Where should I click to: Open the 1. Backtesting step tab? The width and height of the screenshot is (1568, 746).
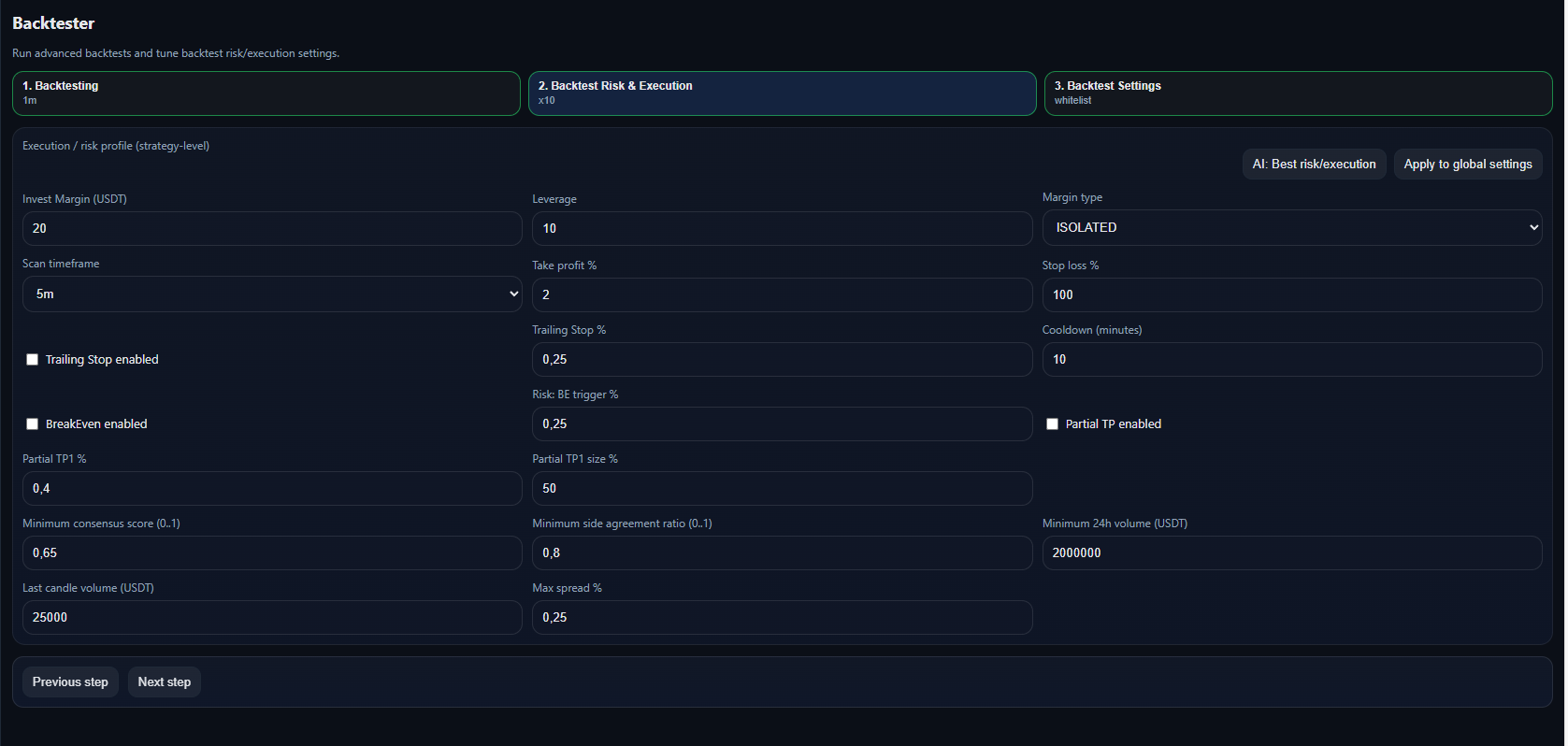(x=266, y=93)
